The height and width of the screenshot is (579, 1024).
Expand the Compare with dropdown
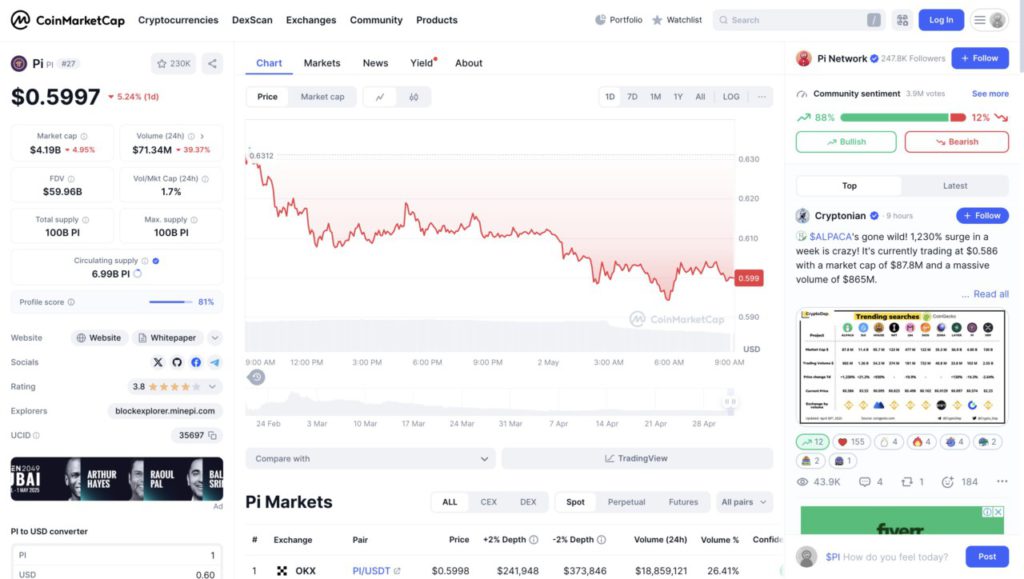(370, 459)
